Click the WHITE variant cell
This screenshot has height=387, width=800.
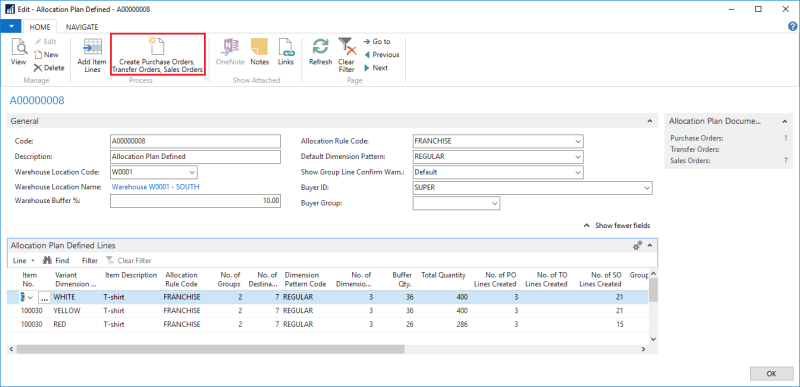click(77, 297)
